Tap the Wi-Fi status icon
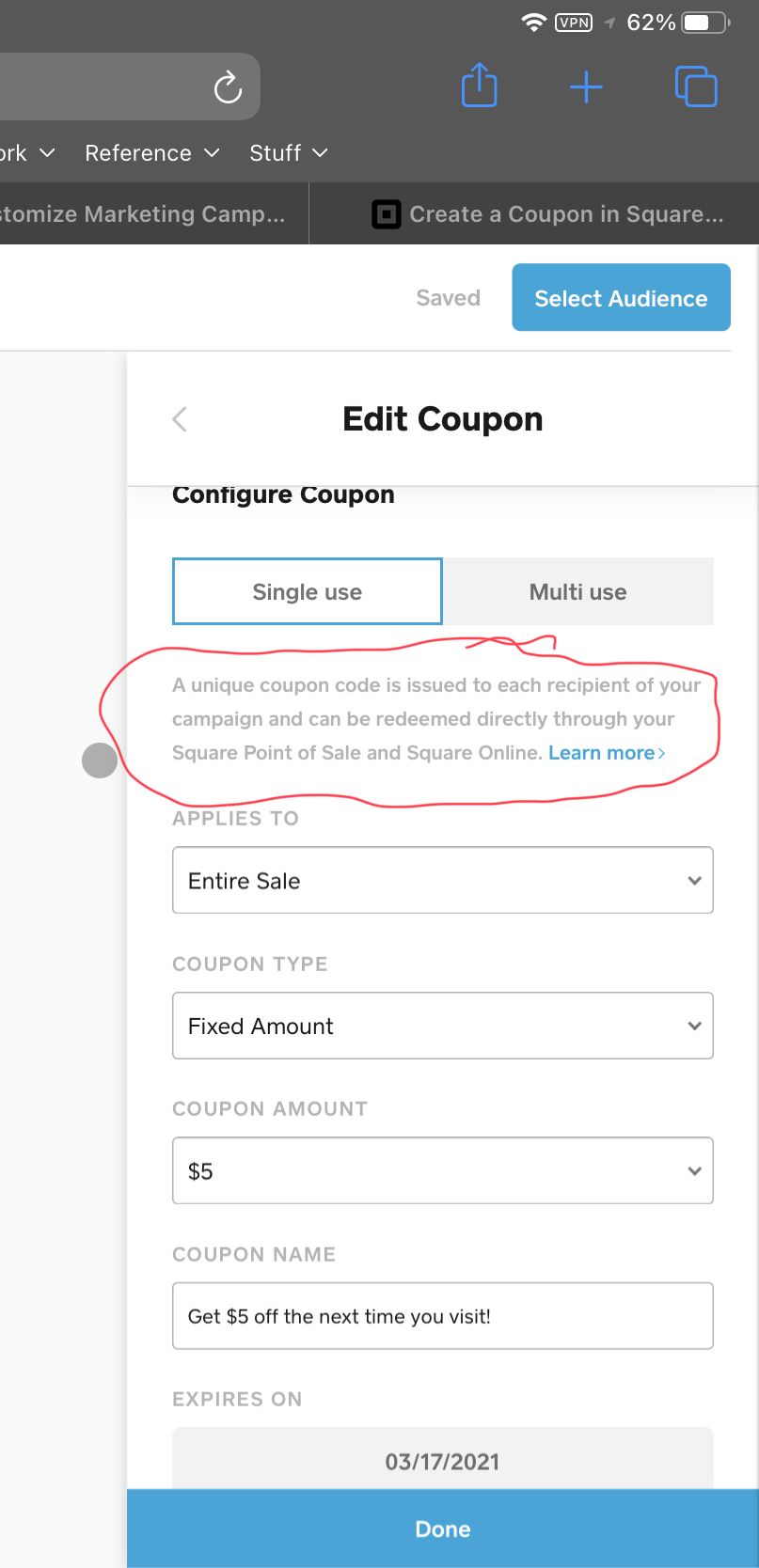 533,23
